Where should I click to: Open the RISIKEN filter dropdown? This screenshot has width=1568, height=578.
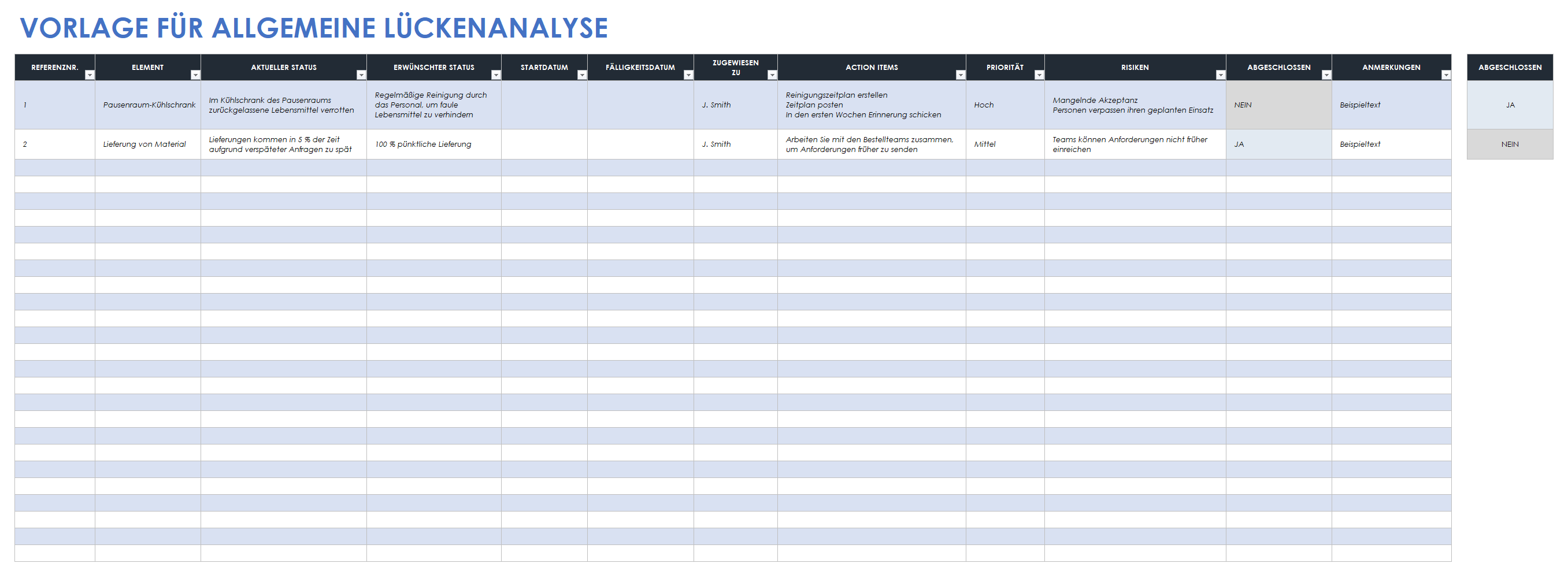(1221, 75)
